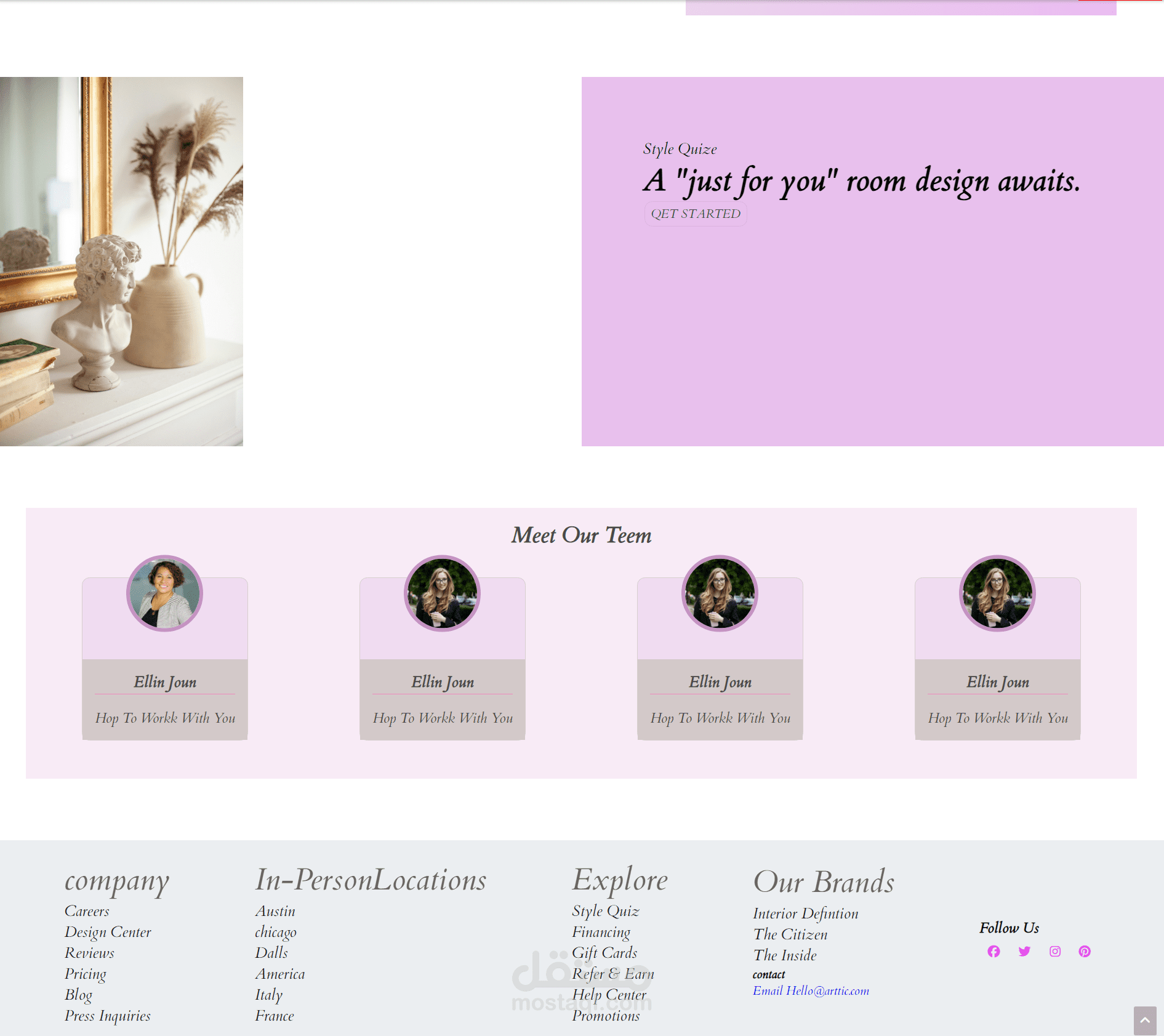Click the Follow Us label

click(x=1009, y=928)
